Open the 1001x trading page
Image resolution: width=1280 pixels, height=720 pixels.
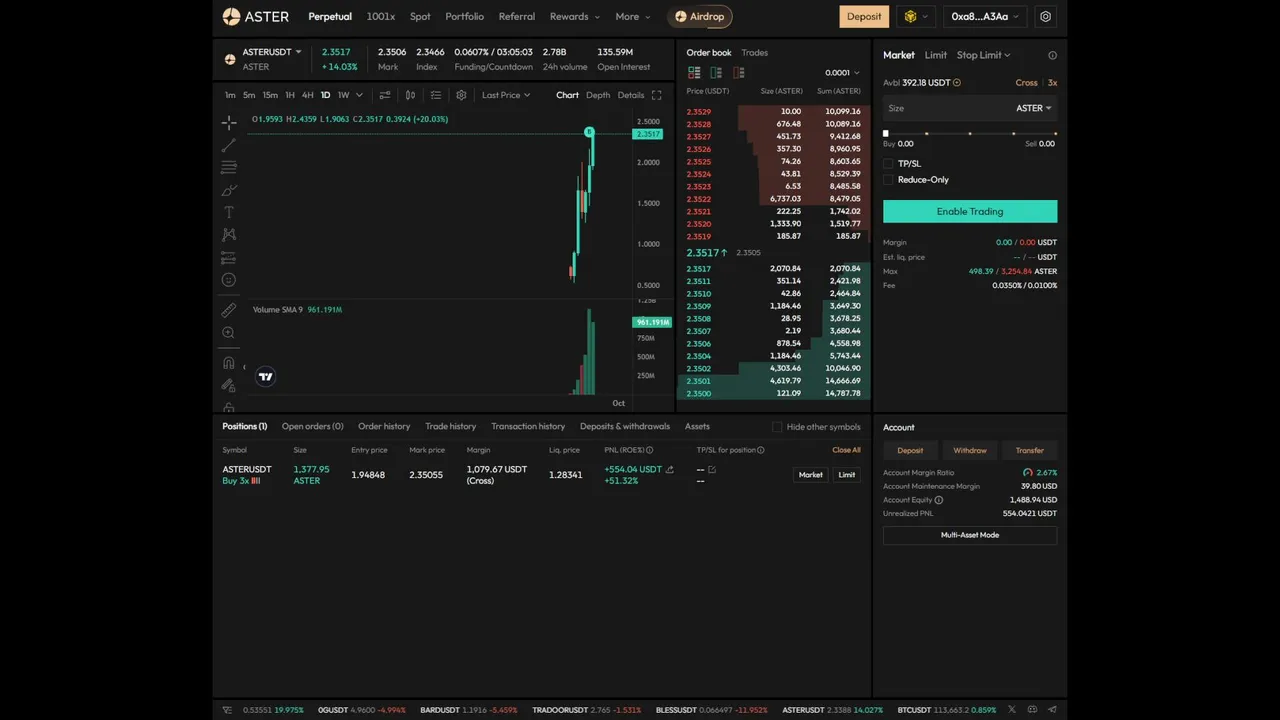coord(381,16)
